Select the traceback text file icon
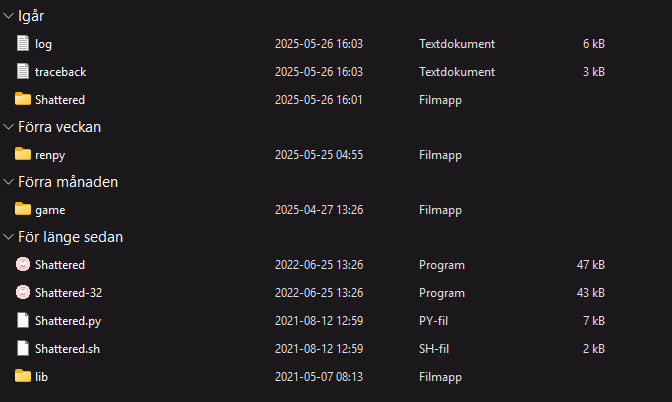Viewport: 672px width, 402px height. coord(23,71)
